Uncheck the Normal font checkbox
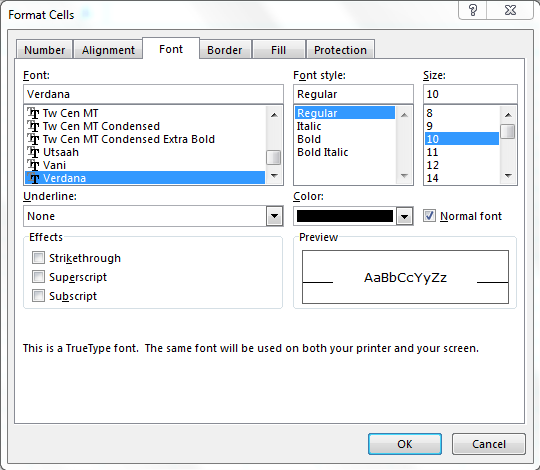 pos(429,216)
